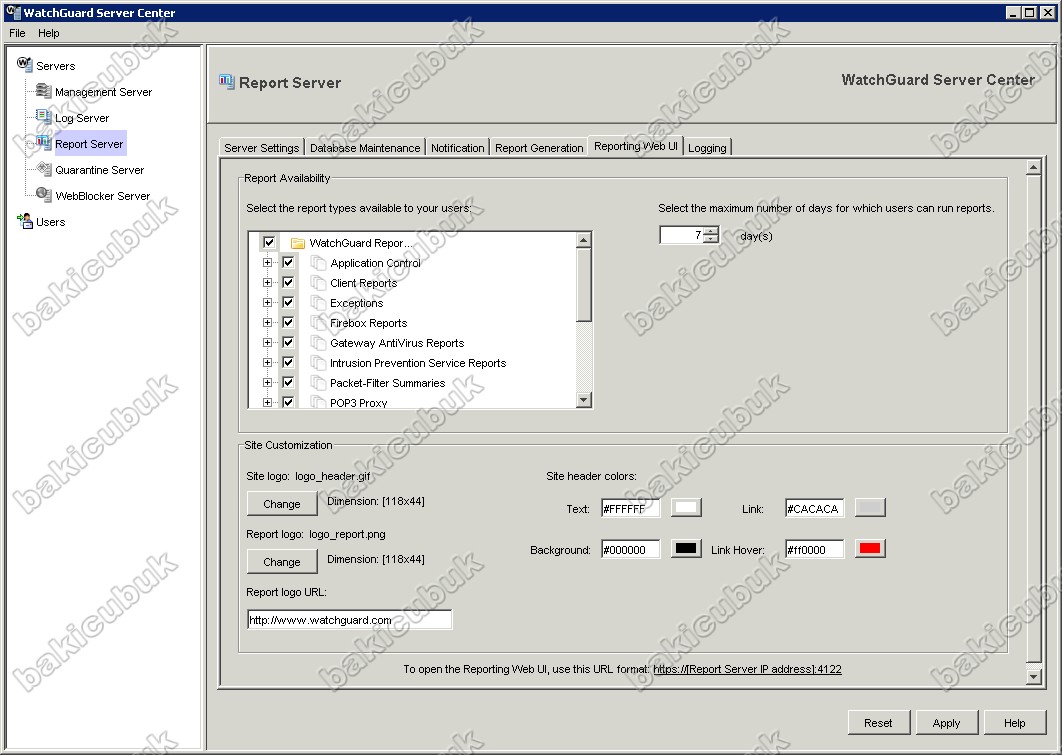This screenshot has width=1062, height=755.
Task: Click the Quarantine Server icon
Action: [x=43, y=169]
